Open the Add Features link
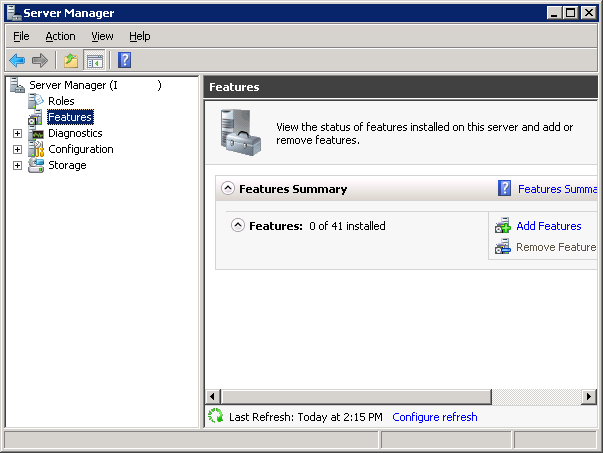The width and height of the screenshot is (603, 453). click(x=549, y=226)
